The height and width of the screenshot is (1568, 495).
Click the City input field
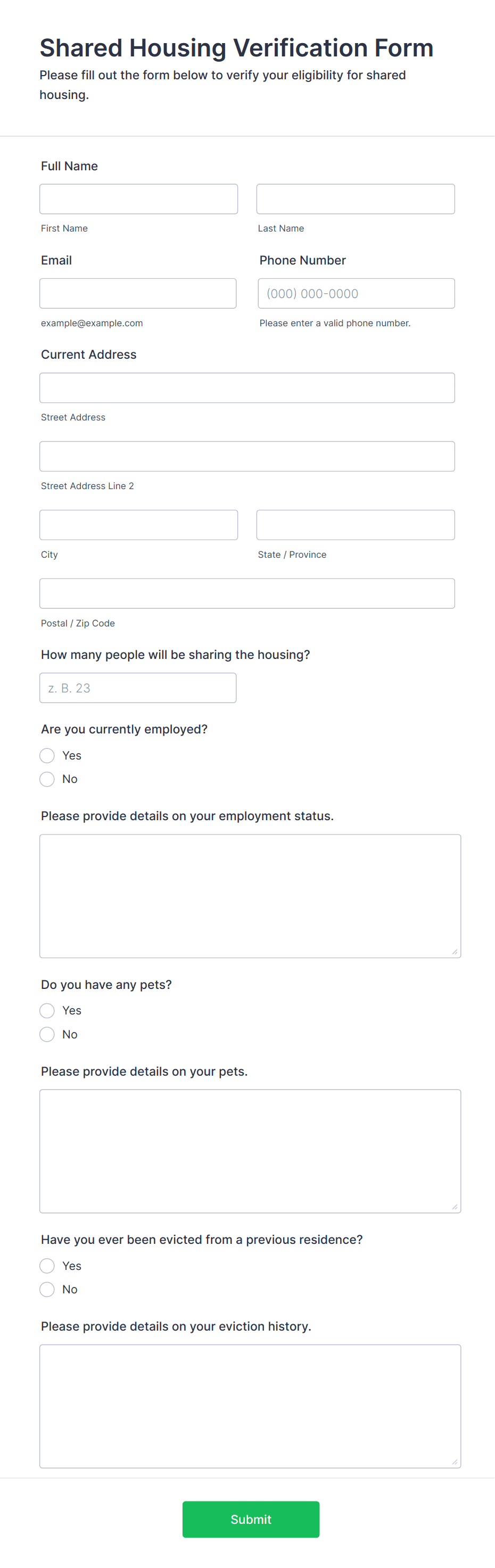tap(138, 525)
